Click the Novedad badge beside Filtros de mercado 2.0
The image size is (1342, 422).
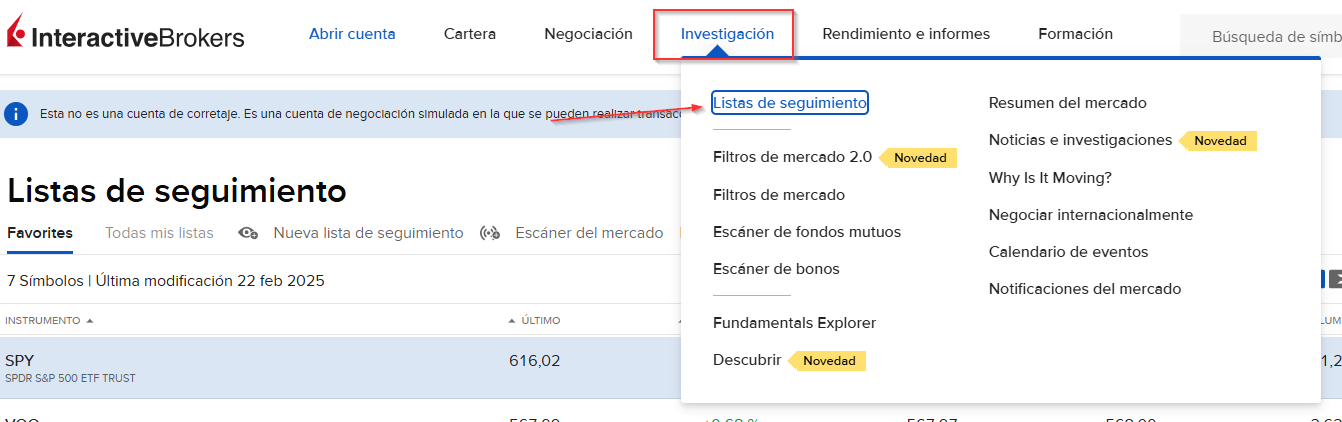coord(918,158)
